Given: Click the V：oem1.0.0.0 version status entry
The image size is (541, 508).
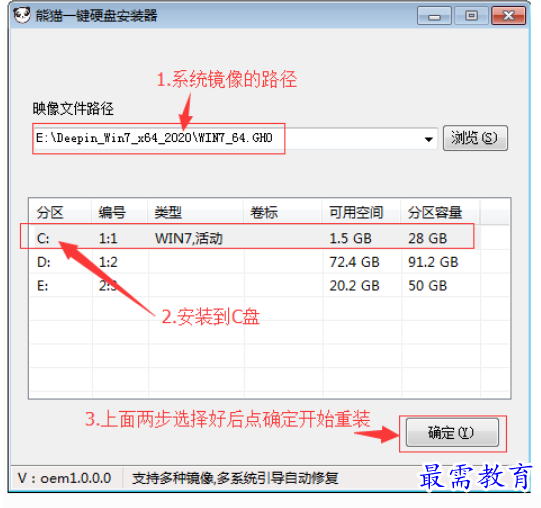Looking at the screenshot, I should (x=65, y=478).
